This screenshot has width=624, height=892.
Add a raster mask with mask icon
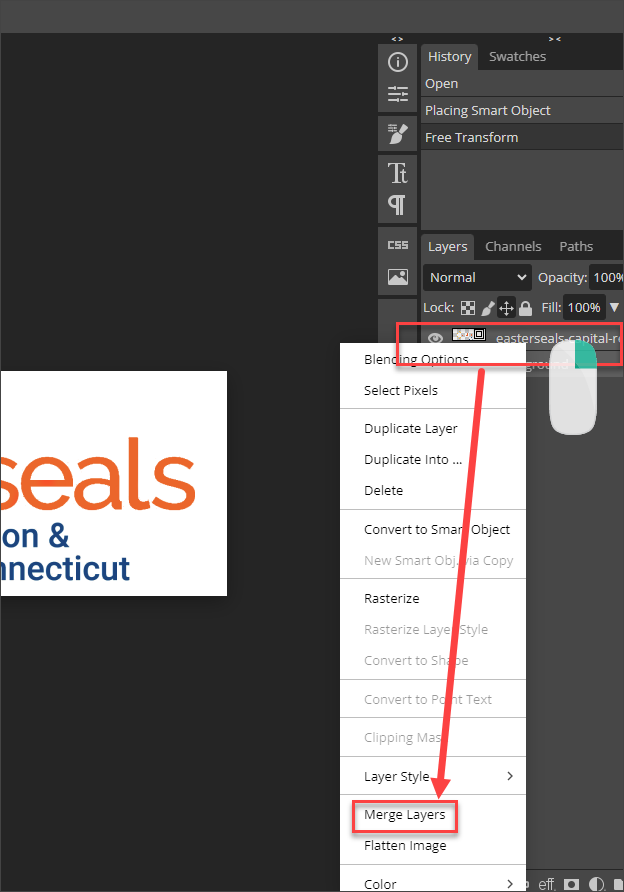click(571, 884)
